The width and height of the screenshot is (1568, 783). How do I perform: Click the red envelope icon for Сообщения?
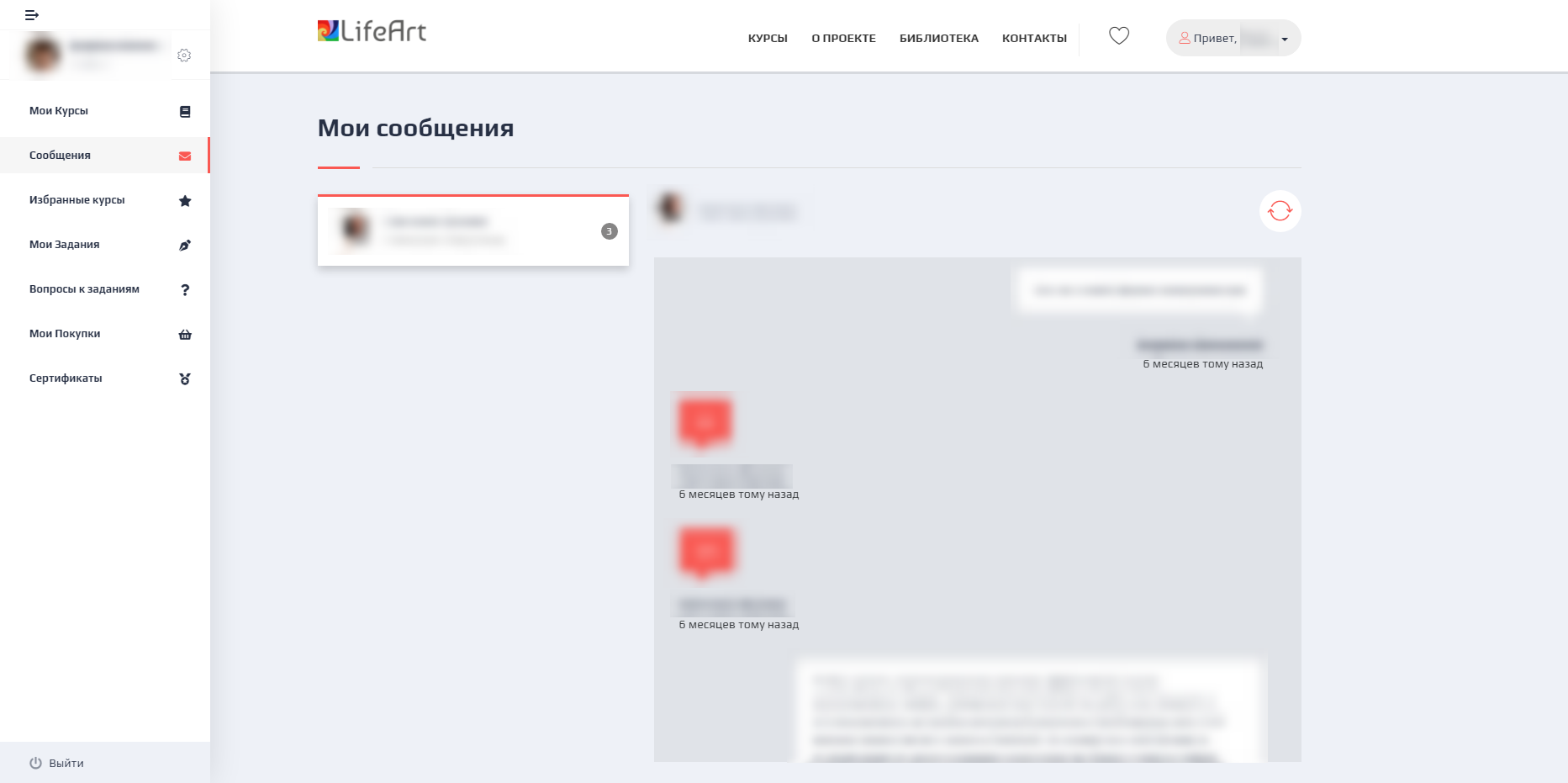pyautogui.click(x=185, y=156)
